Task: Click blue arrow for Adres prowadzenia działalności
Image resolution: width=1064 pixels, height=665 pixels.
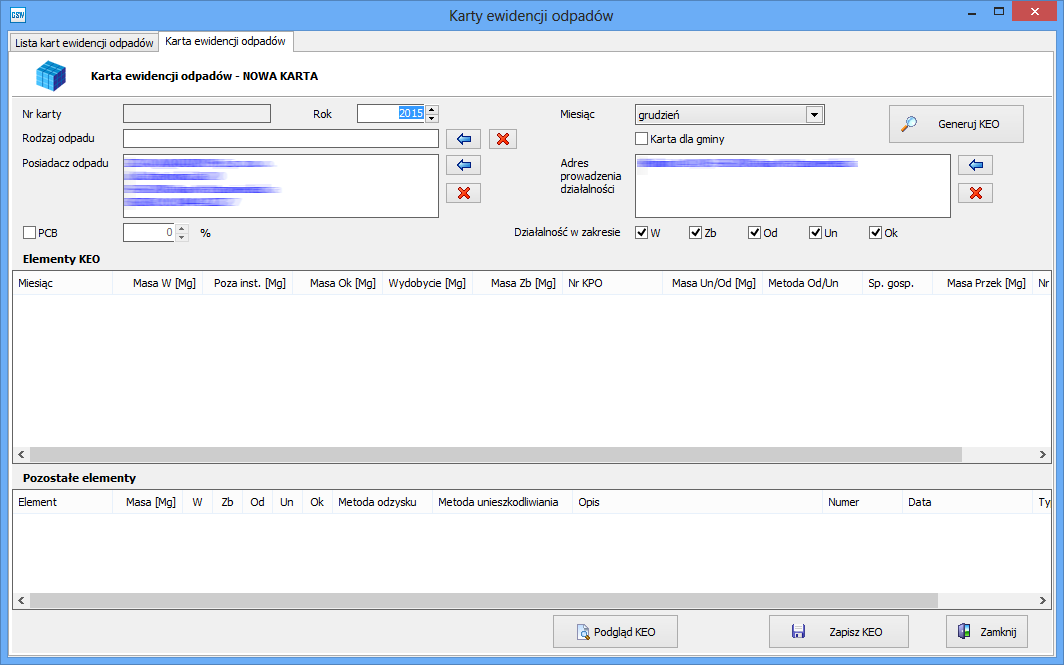Action: (975, 165)
